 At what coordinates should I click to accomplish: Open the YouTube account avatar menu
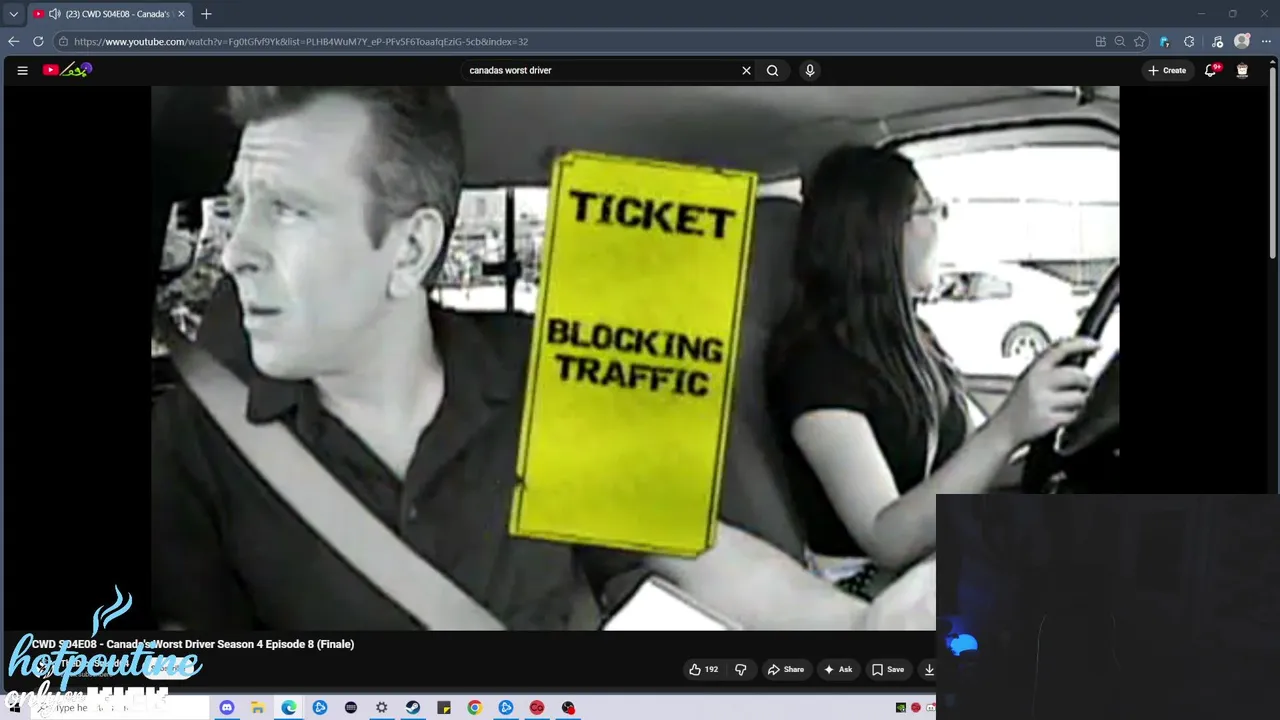(1242, 70)
